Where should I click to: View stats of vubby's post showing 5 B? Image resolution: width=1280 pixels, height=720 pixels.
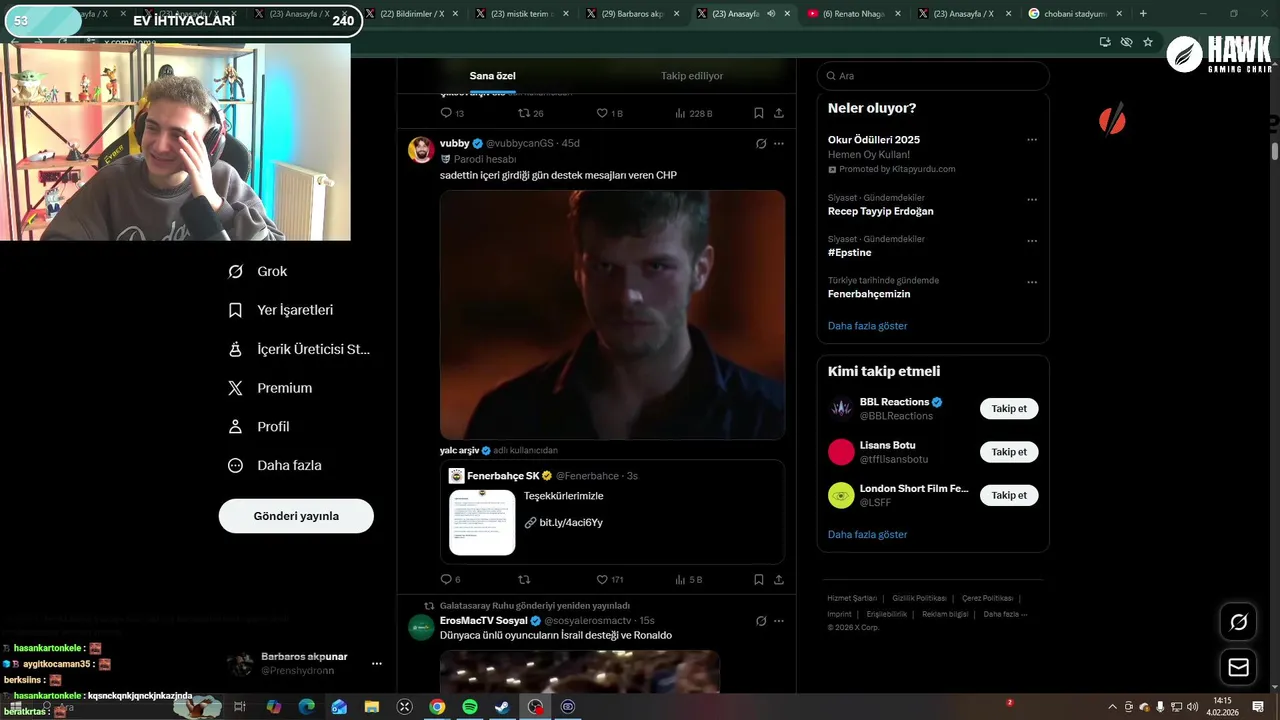[x=688, y=579]
